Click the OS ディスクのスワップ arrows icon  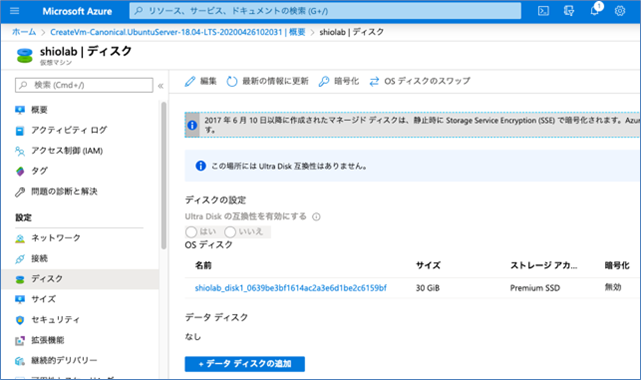[374, 81]
